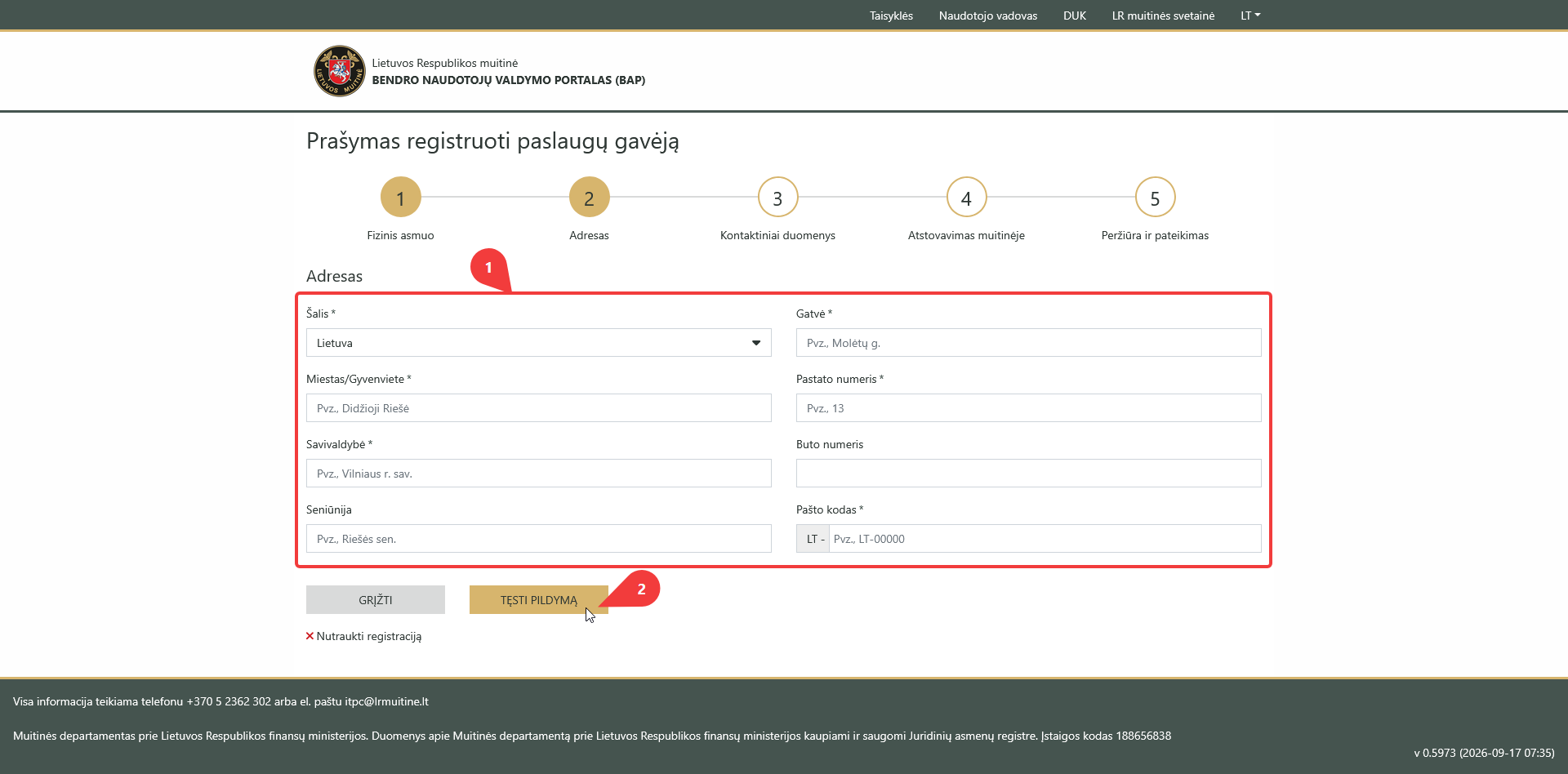1568x774 pixels.
Task: Click the Savivaldybė input field
Action: tap(539, 474)
